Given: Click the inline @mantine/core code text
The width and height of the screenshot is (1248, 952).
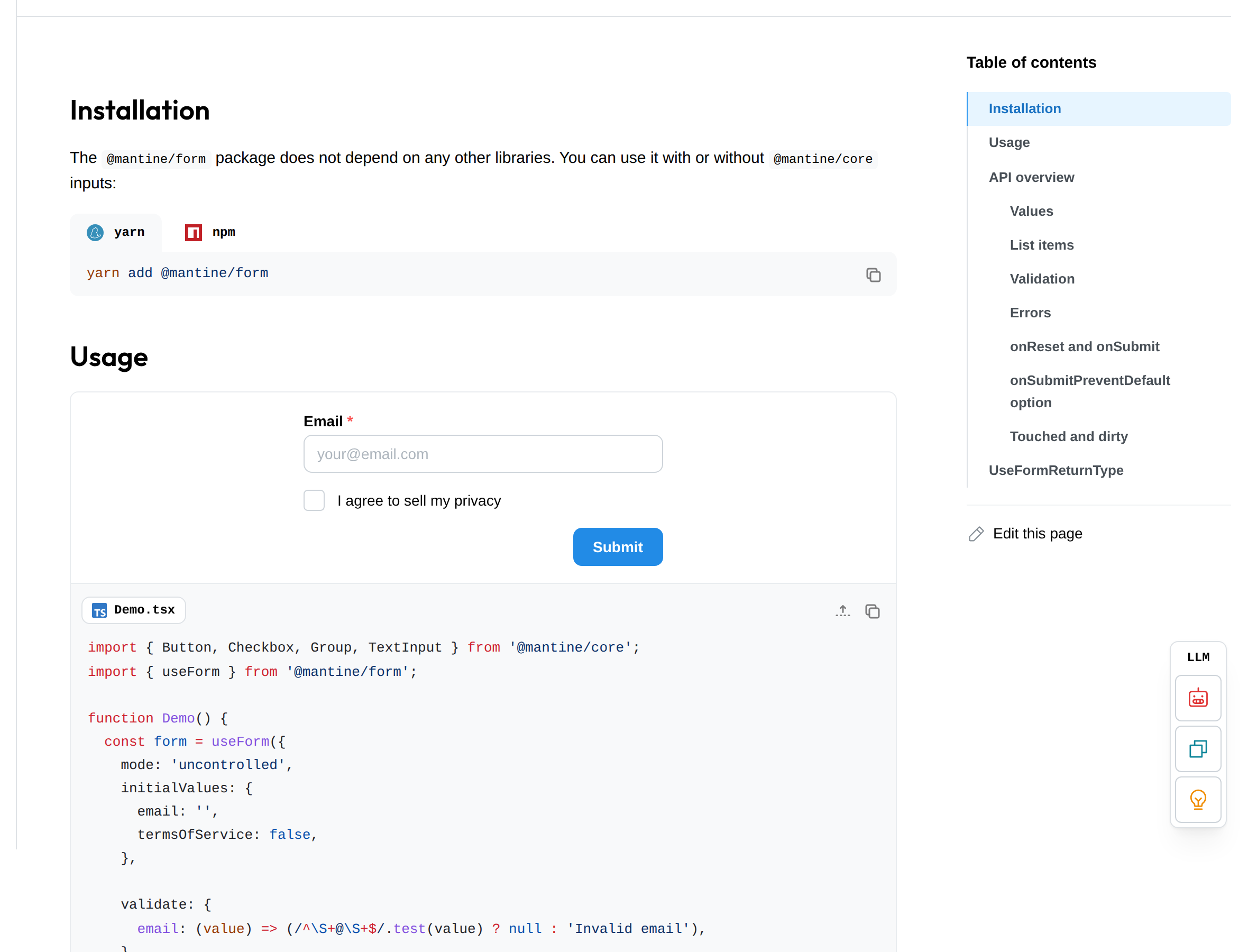Looking at the screenshot, I should (822, 159).
